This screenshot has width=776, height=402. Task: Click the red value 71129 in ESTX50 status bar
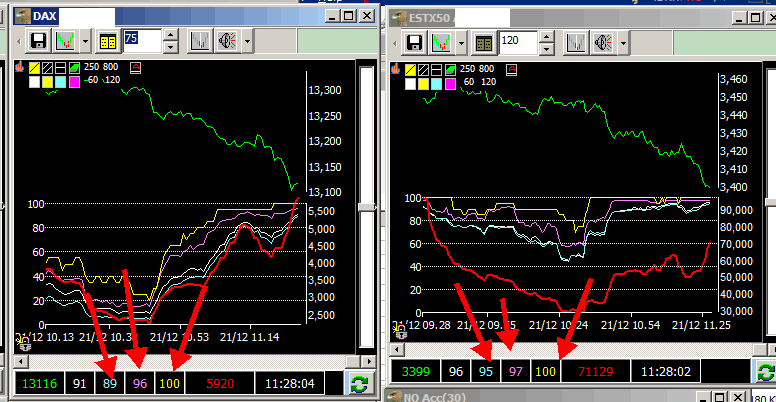(595, 371)
